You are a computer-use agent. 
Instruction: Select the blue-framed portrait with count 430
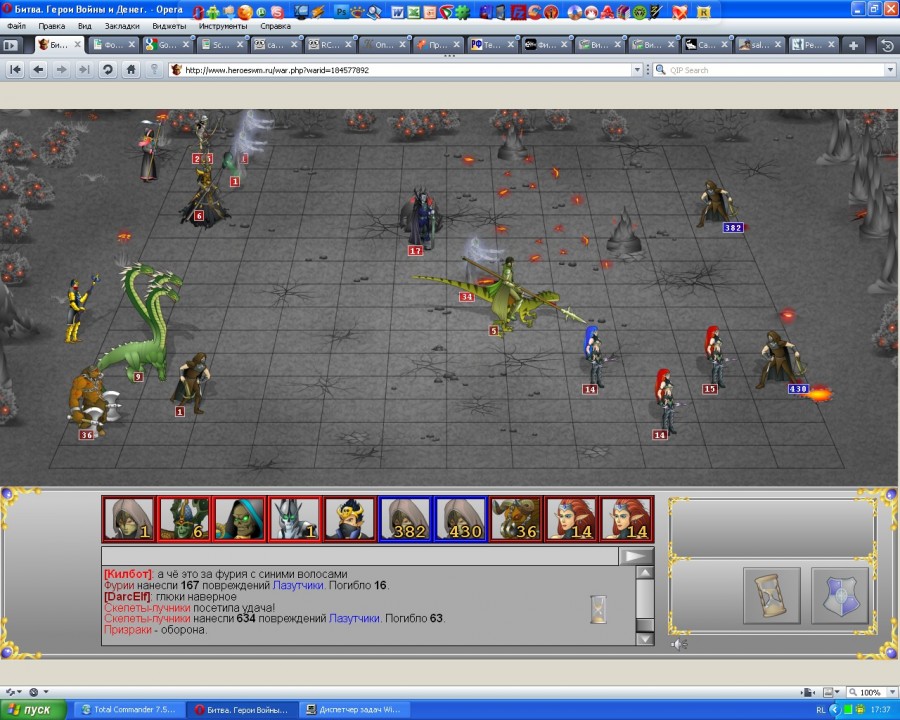460,519
